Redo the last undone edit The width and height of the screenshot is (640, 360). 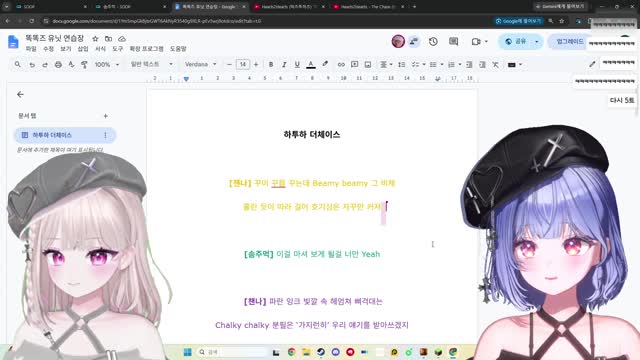[x=45, y=64]
